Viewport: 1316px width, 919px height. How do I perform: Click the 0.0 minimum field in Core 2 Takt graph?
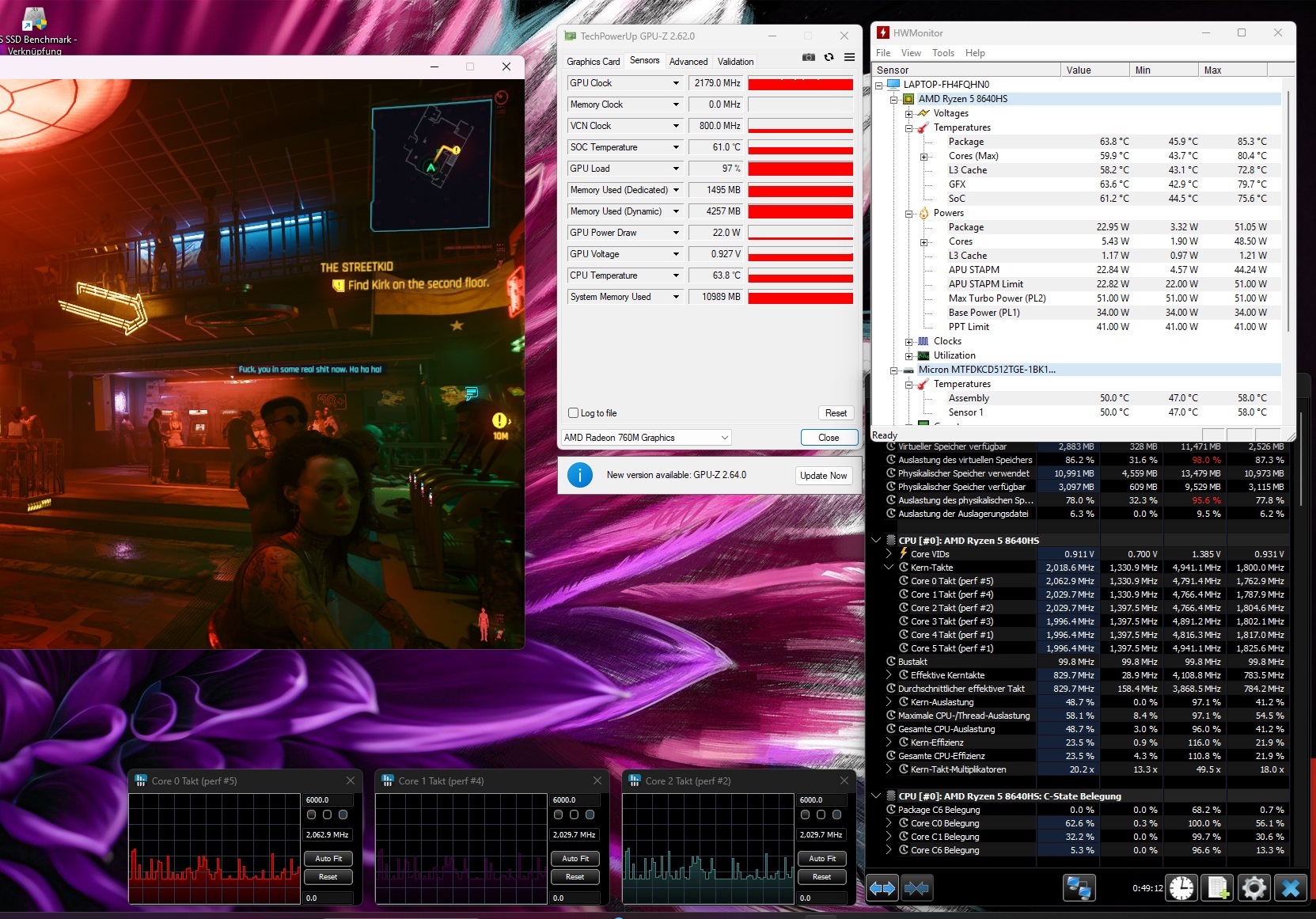tap(822, 898)
